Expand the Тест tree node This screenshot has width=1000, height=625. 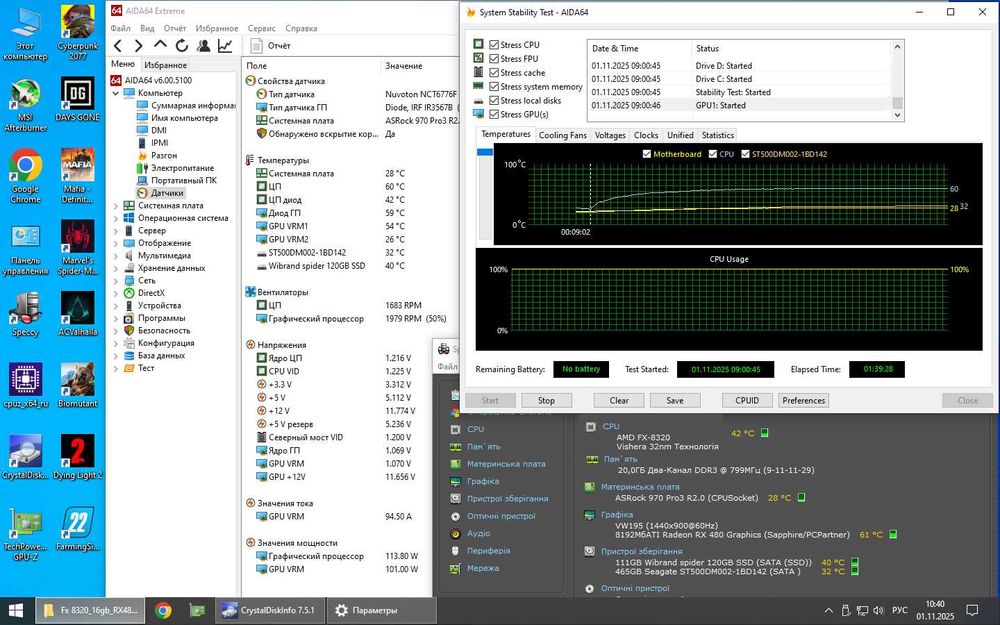pos(116,369)
